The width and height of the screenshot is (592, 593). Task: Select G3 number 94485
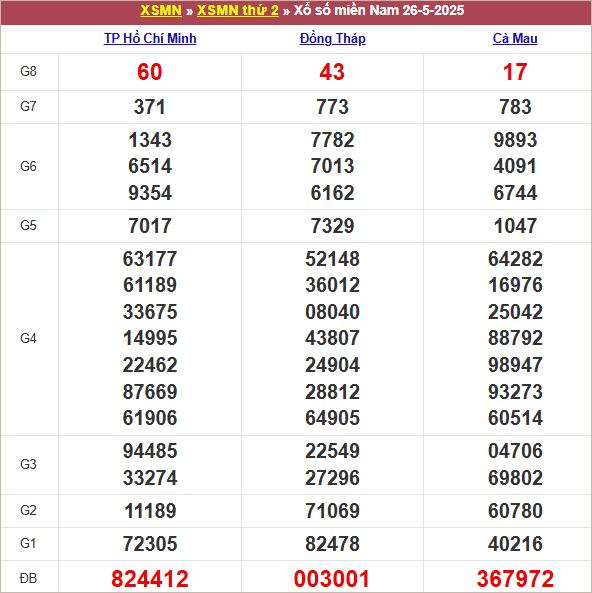pyautogui.click(x=150, y=451)
